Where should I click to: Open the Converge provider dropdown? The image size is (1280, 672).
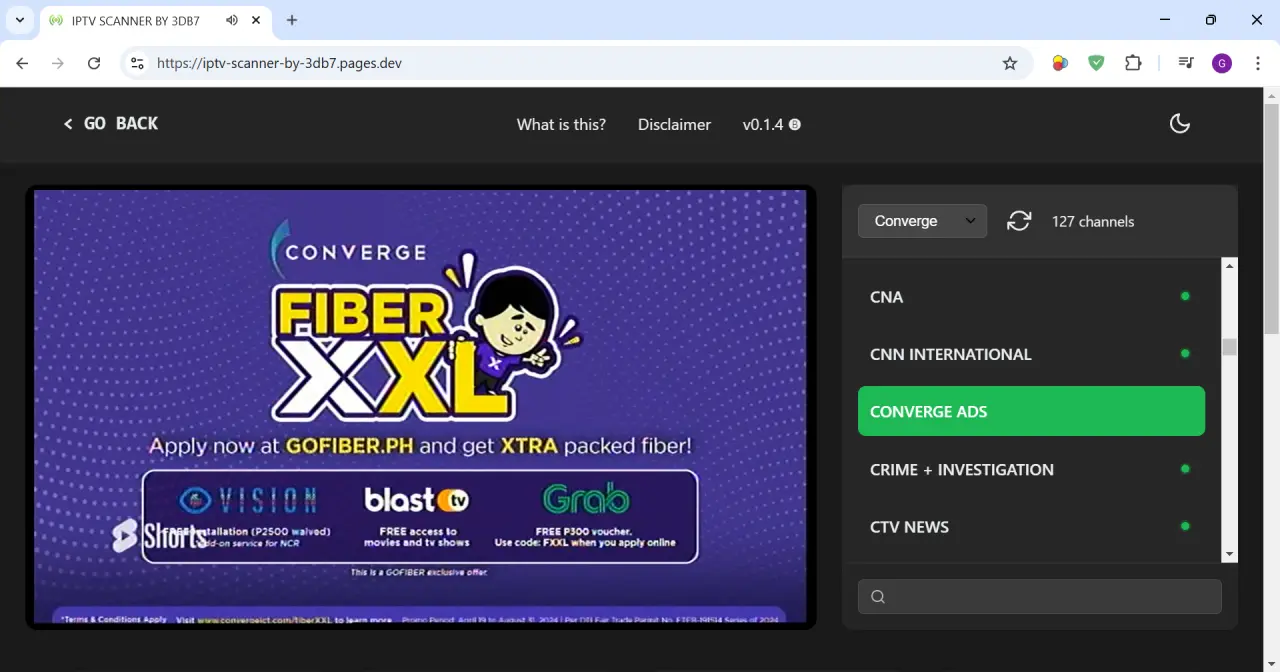pos(922,221)
